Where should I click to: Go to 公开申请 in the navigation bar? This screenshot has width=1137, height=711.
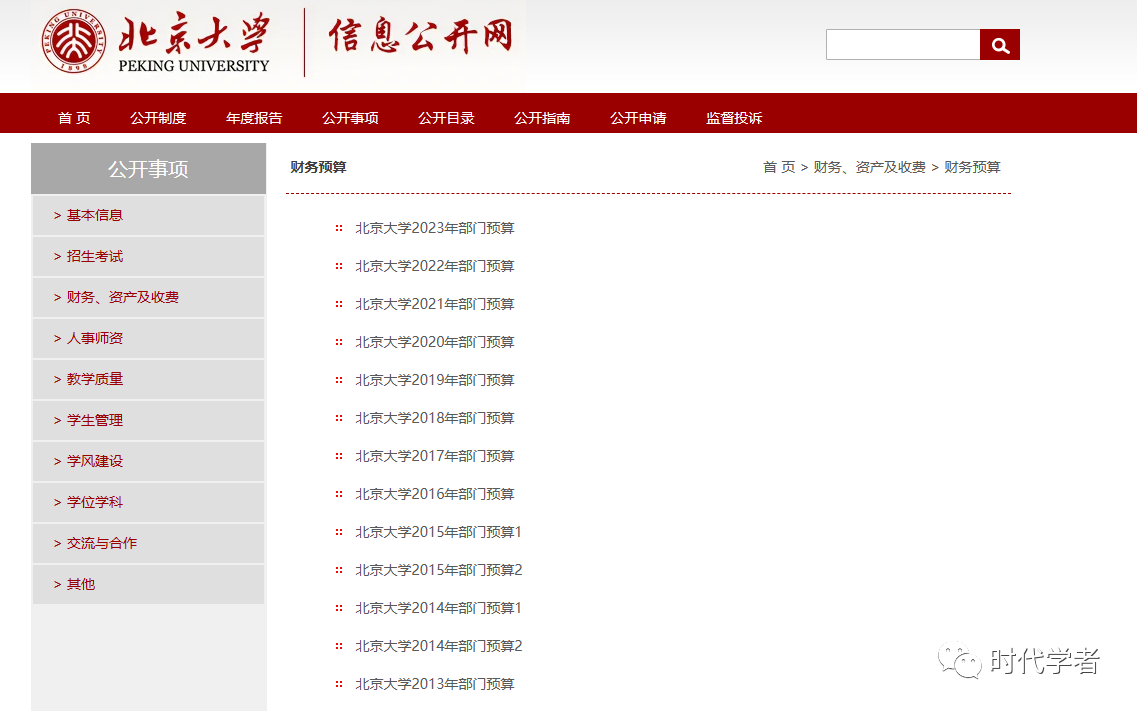638,118
